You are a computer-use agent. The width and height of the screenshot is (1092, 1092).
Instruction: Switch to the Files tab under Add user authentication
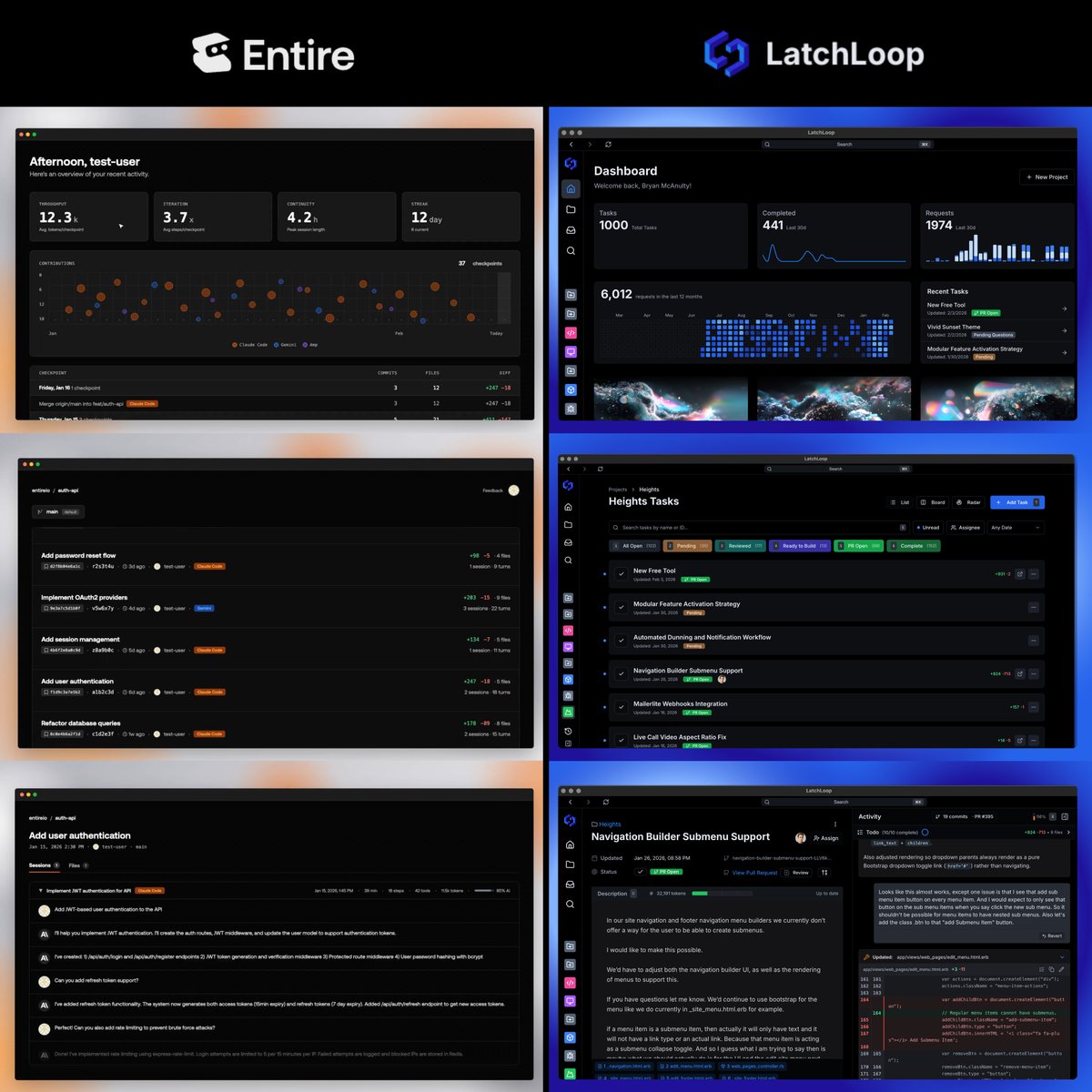coord(73,864)
